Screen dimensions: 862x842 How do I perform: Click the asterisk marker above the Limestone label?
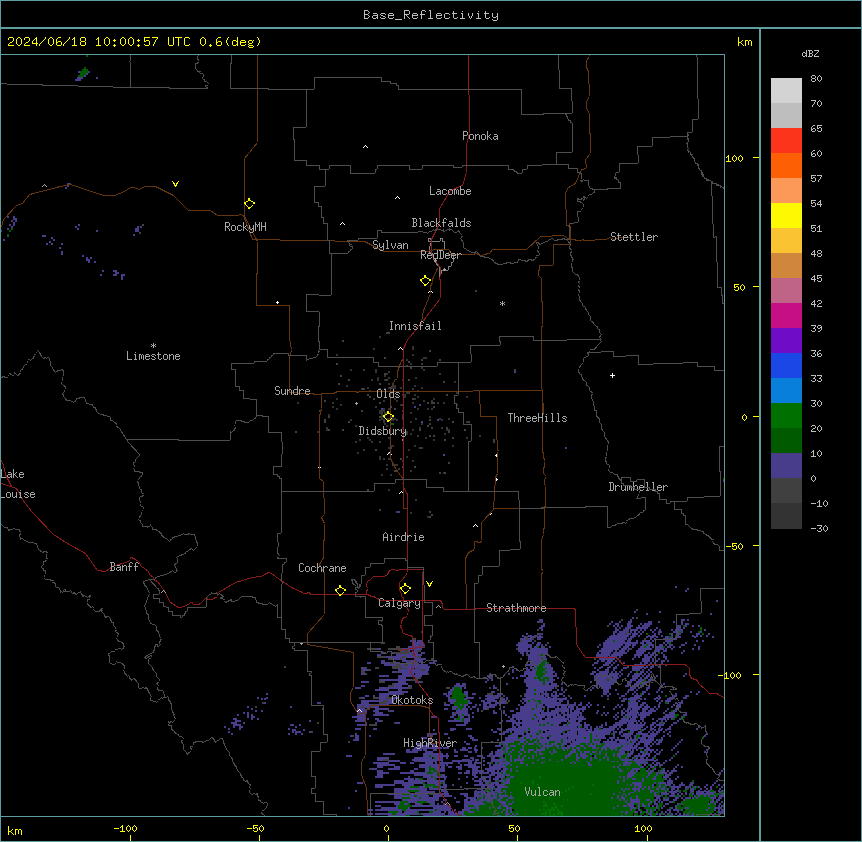tap(153, 346)
